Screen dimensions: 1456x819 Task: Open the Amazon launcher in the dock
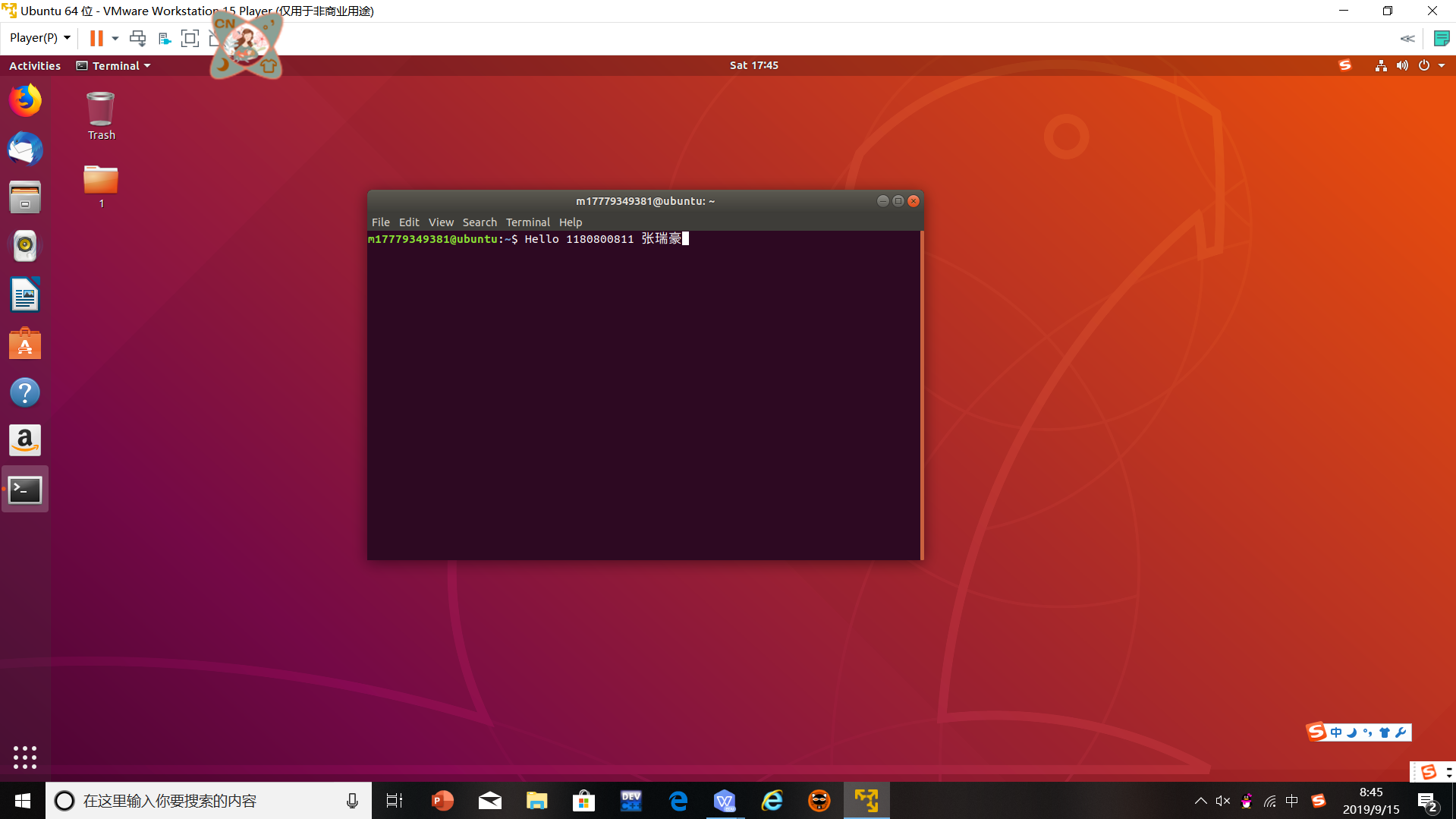tap(25, 440)
